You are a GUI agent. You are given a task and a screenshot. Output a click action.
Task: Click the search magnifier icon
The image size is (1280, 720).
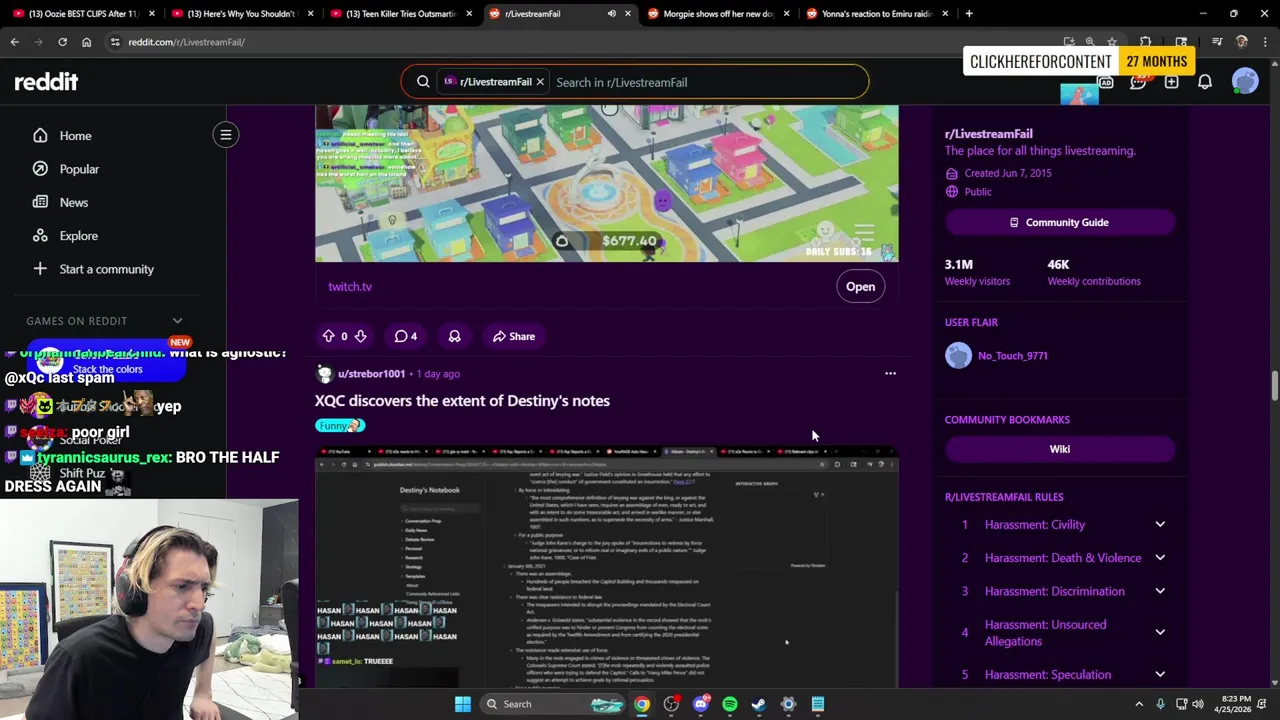423,82
